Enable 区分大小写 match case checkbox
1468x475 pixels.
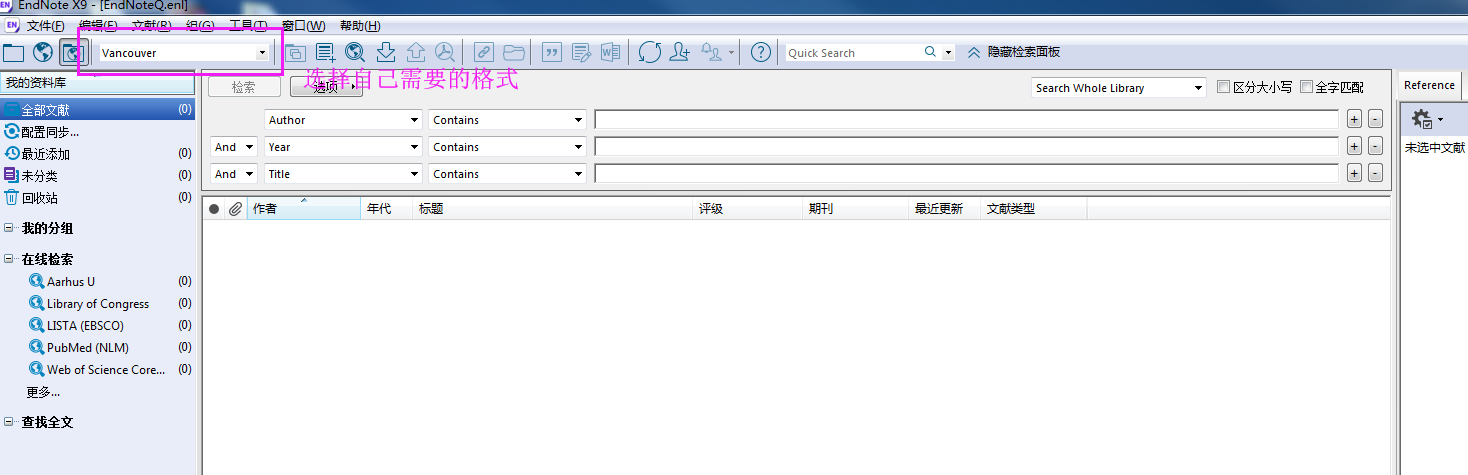pos(1223,88)
